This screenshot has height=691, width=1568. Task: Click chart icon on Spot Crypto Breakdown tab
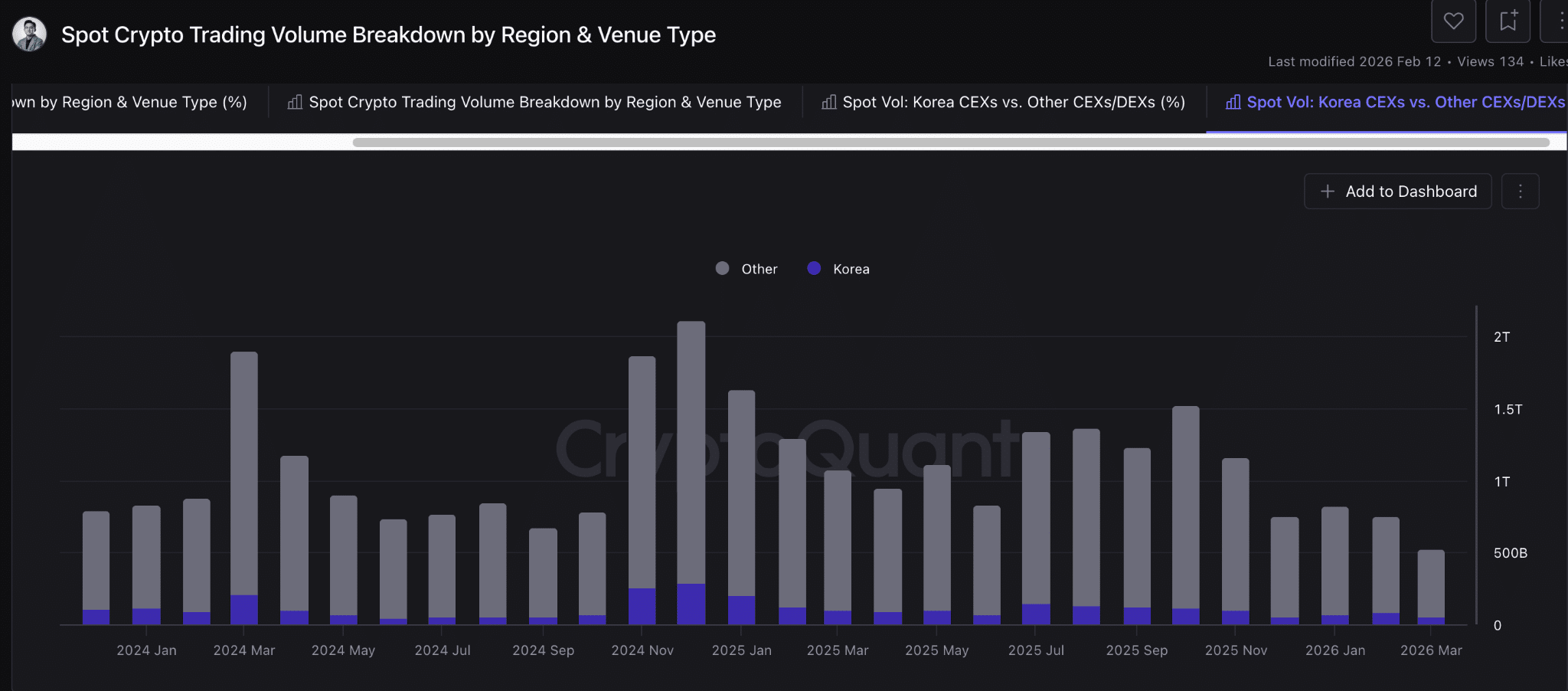(x=295, y=102)
